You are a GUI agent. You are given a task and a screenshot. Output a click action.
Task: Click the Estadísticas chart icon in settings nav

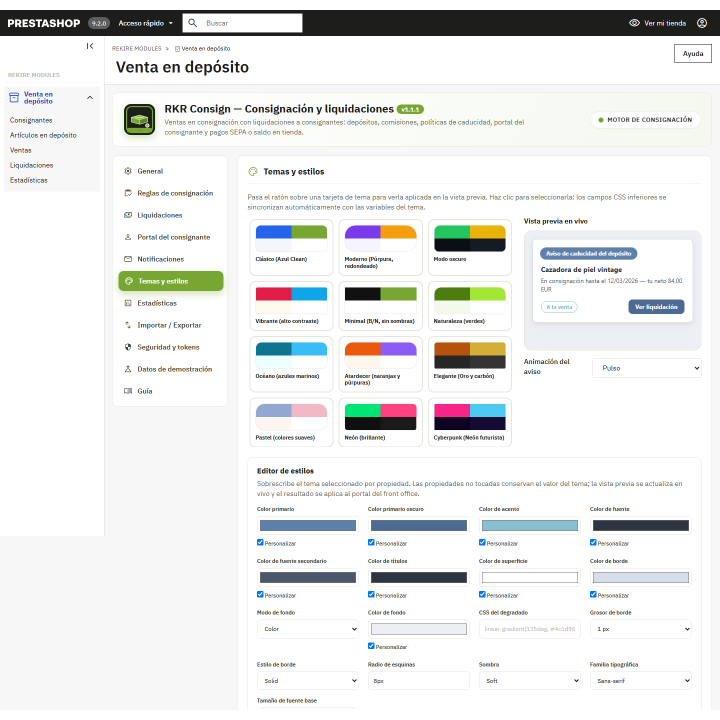pos(128,303)
